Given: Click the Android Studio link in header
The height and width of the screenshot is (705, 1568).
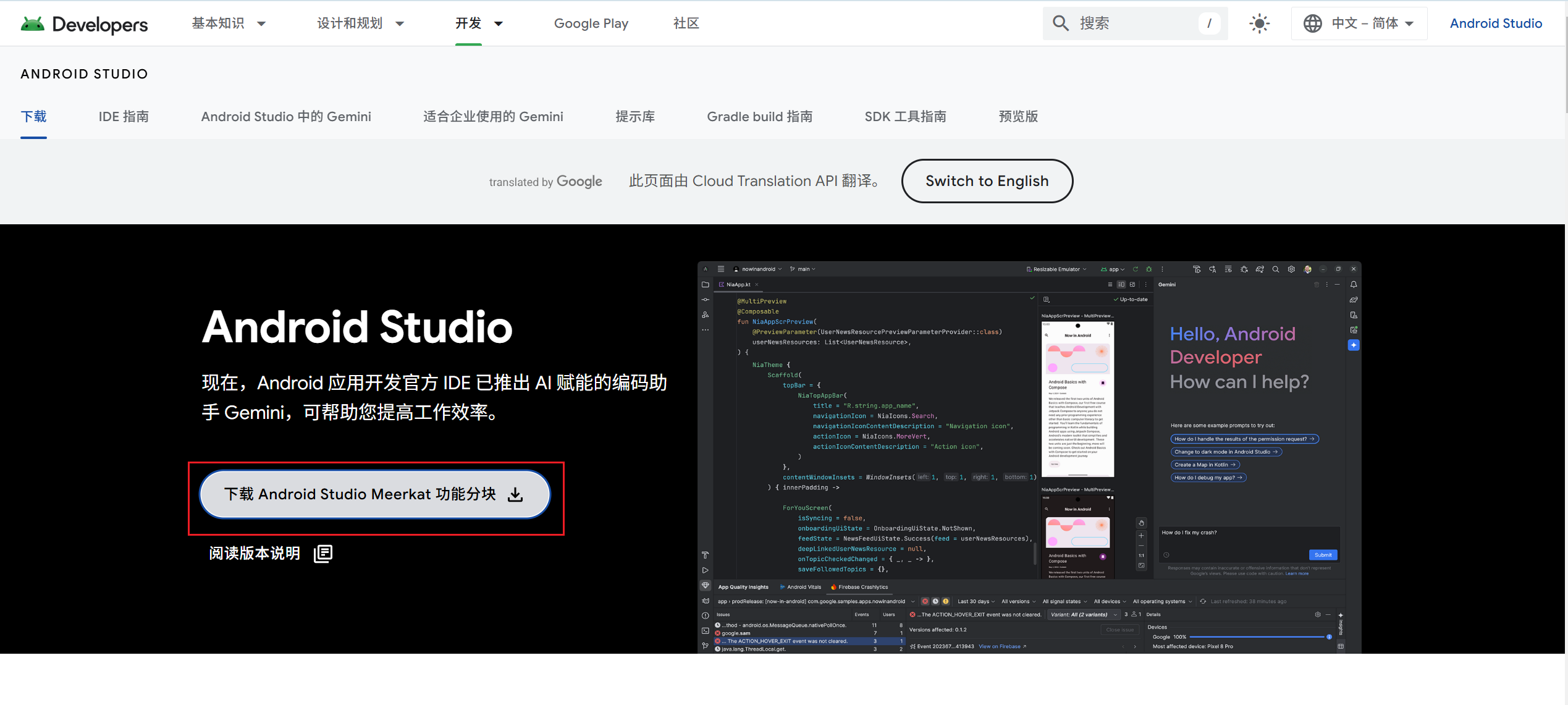Looking at the screenshot, I should coord(1496,23).
